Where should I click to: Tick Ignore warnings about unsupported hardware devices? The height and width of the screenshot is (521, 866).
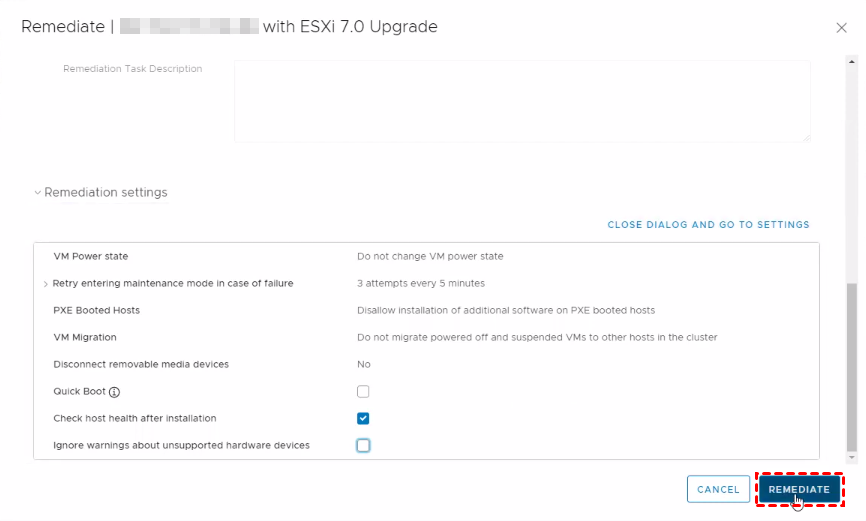tap(363, 445)
